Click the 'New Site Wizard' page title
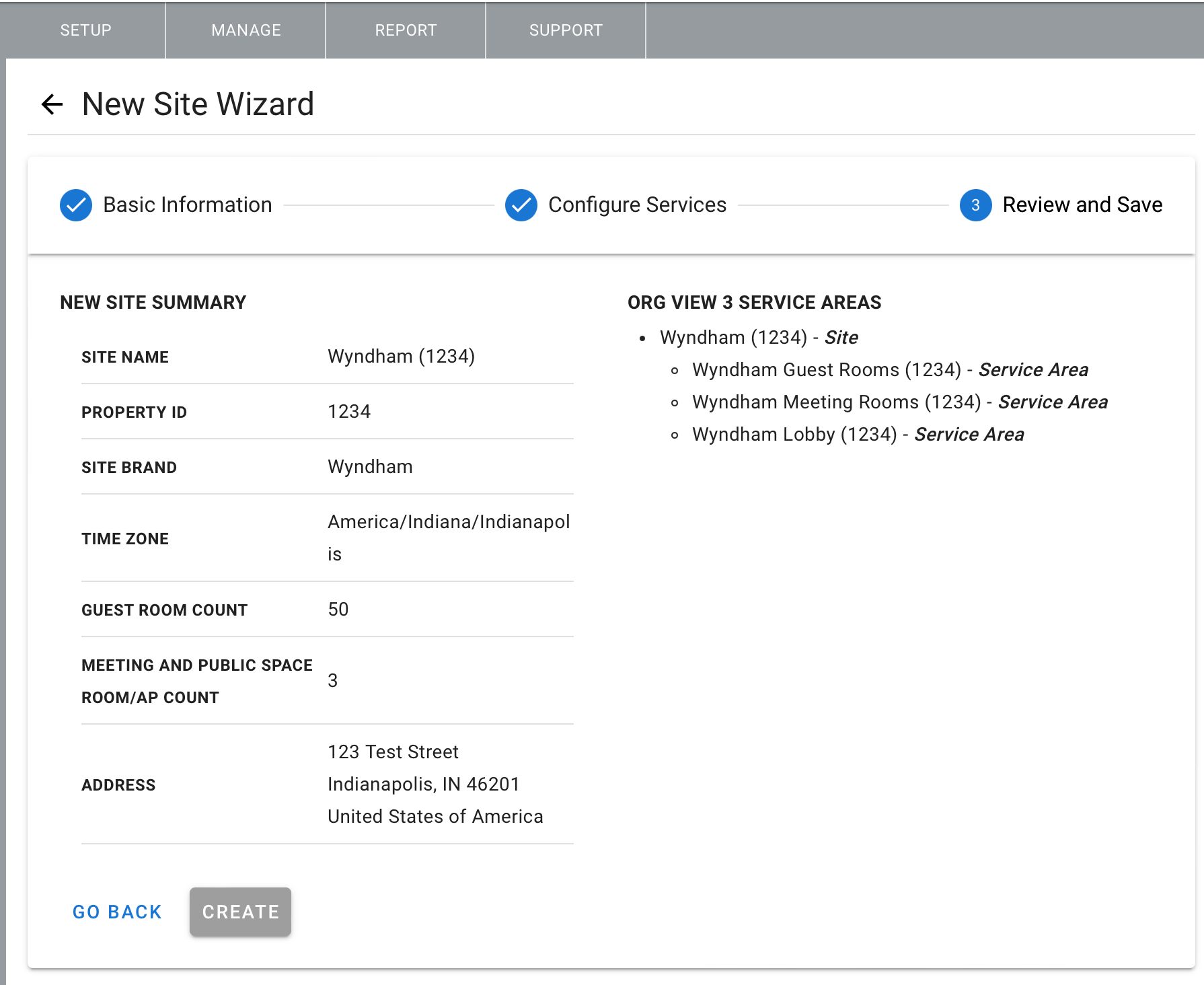This screenshot has height=985, width=1204. (198, 104)
